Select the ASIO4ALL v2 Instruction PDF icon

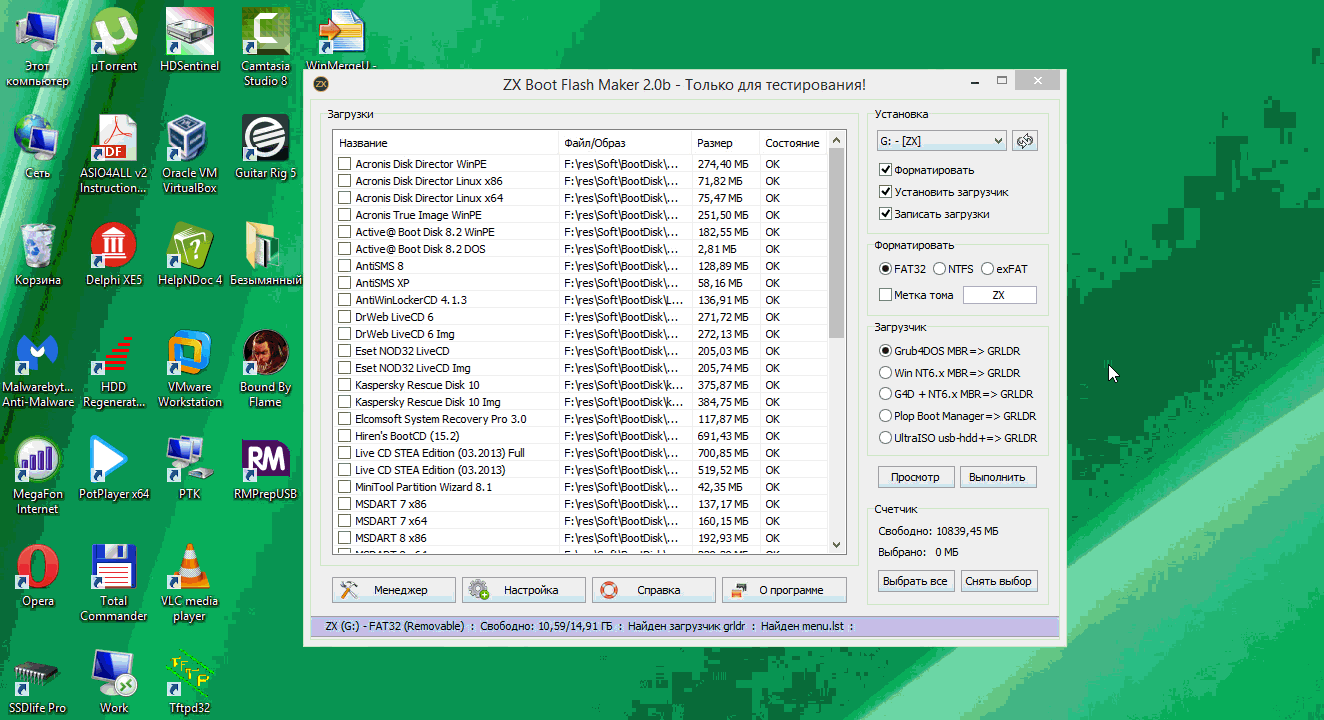pos(114,154)
